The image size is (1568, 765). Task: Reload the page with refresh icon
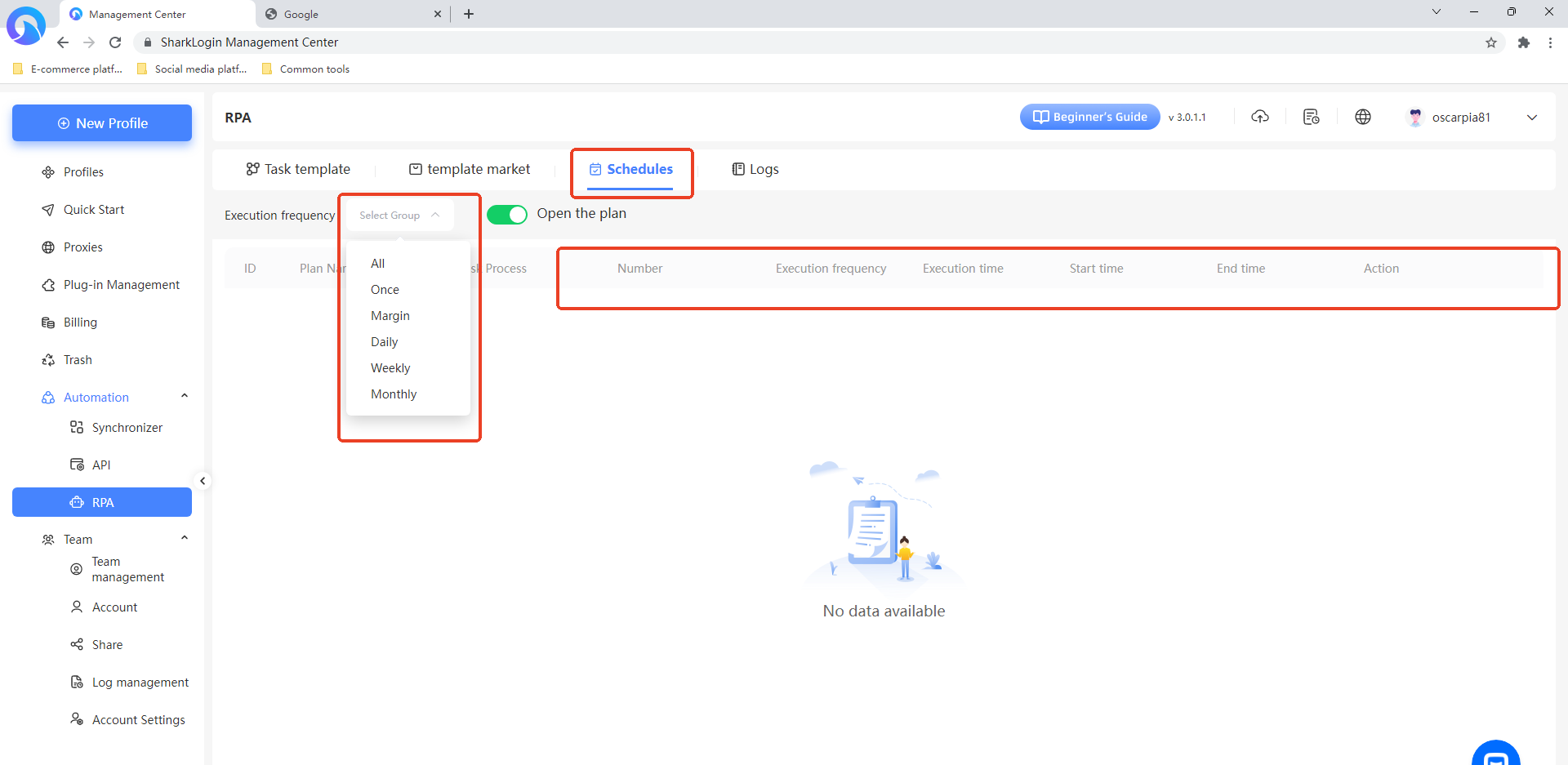point(115,42)
